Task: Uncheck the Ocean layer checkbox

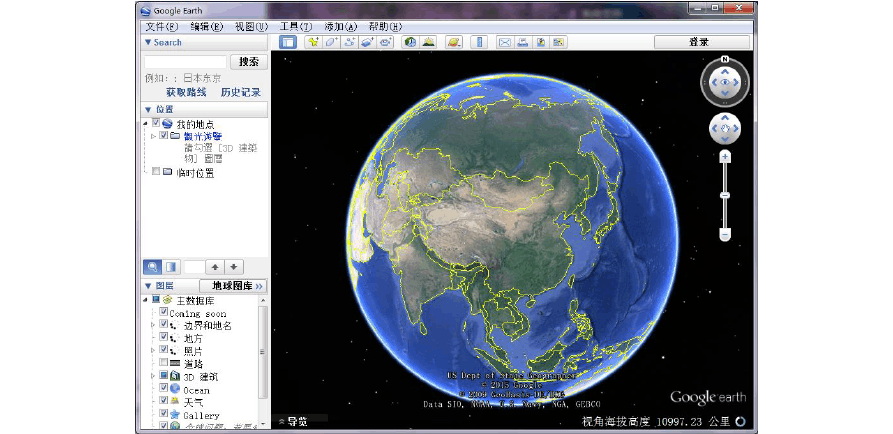Action: coord(164,388)
